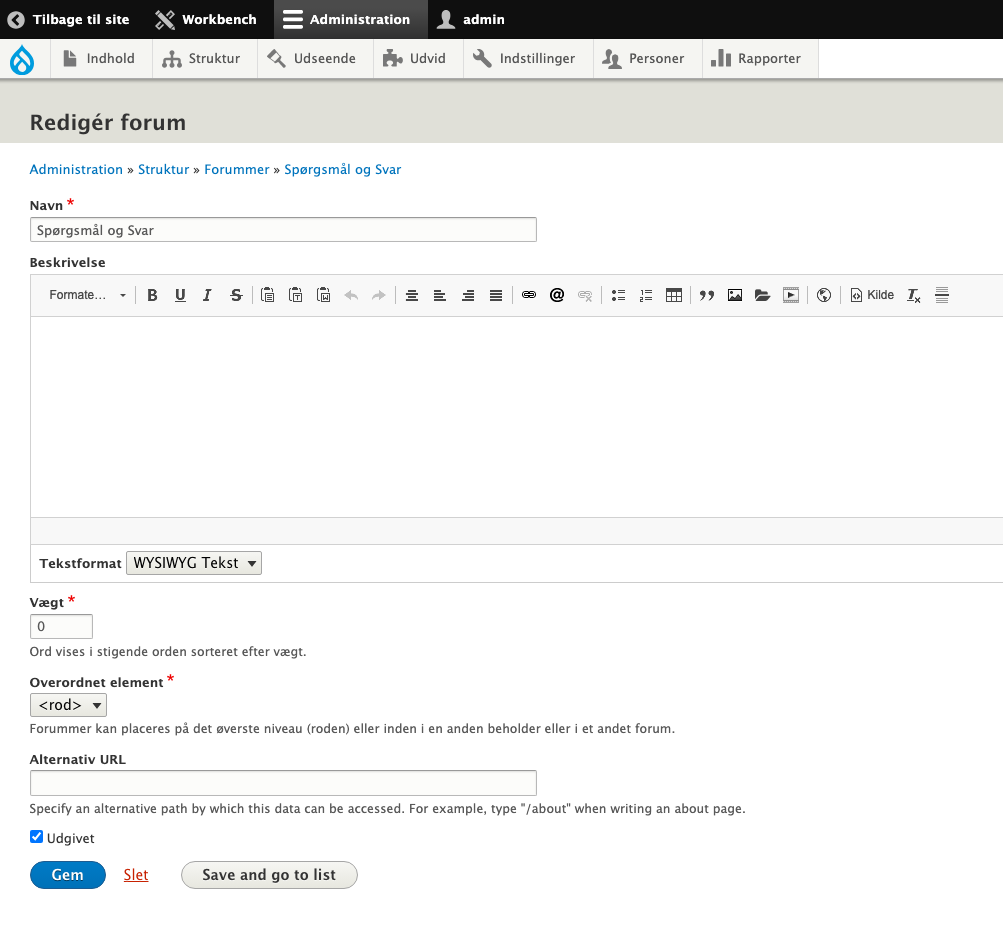
Task: Apply strikethrough text formatting
Action: click(236, 295)
